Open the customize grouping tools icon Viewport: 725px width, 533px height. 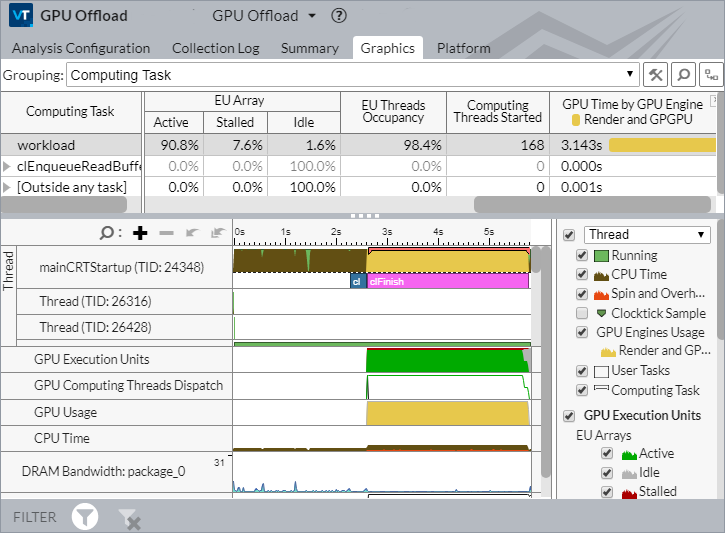point(656,74)
